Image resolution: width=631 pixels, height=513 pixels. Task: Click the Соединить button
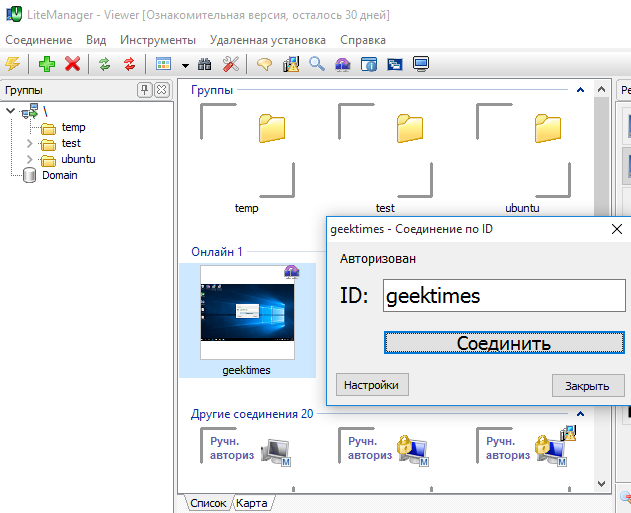(x=504, y=343)
